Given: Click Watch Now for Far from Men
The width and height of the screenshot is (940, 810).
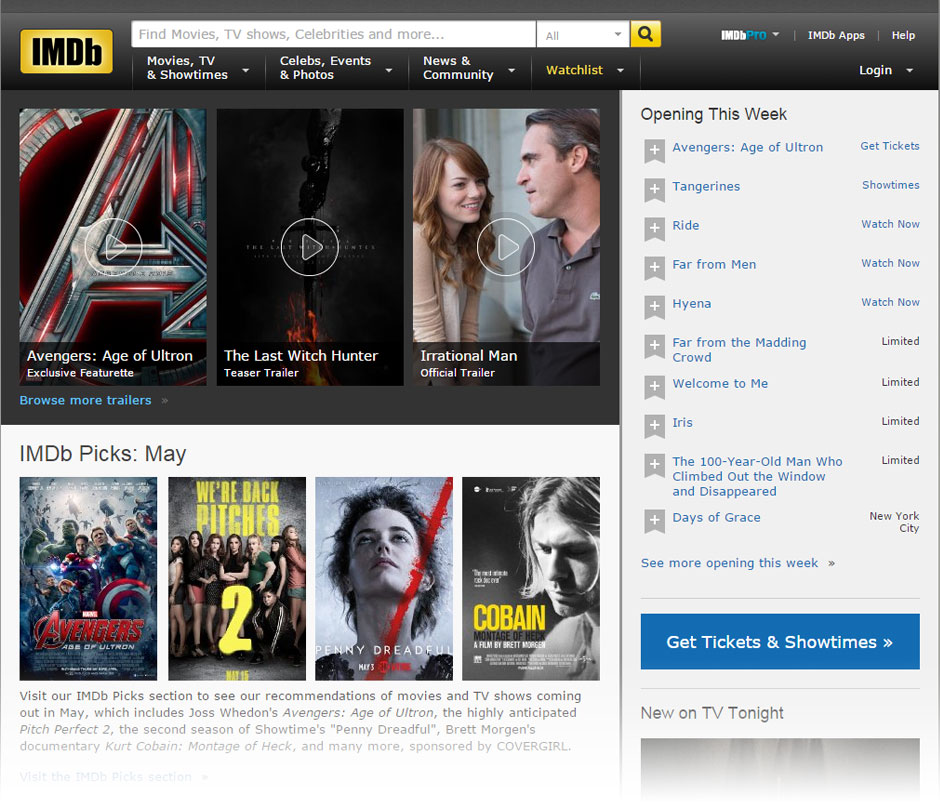Looking at the screenshot, I should coord(890,263).
